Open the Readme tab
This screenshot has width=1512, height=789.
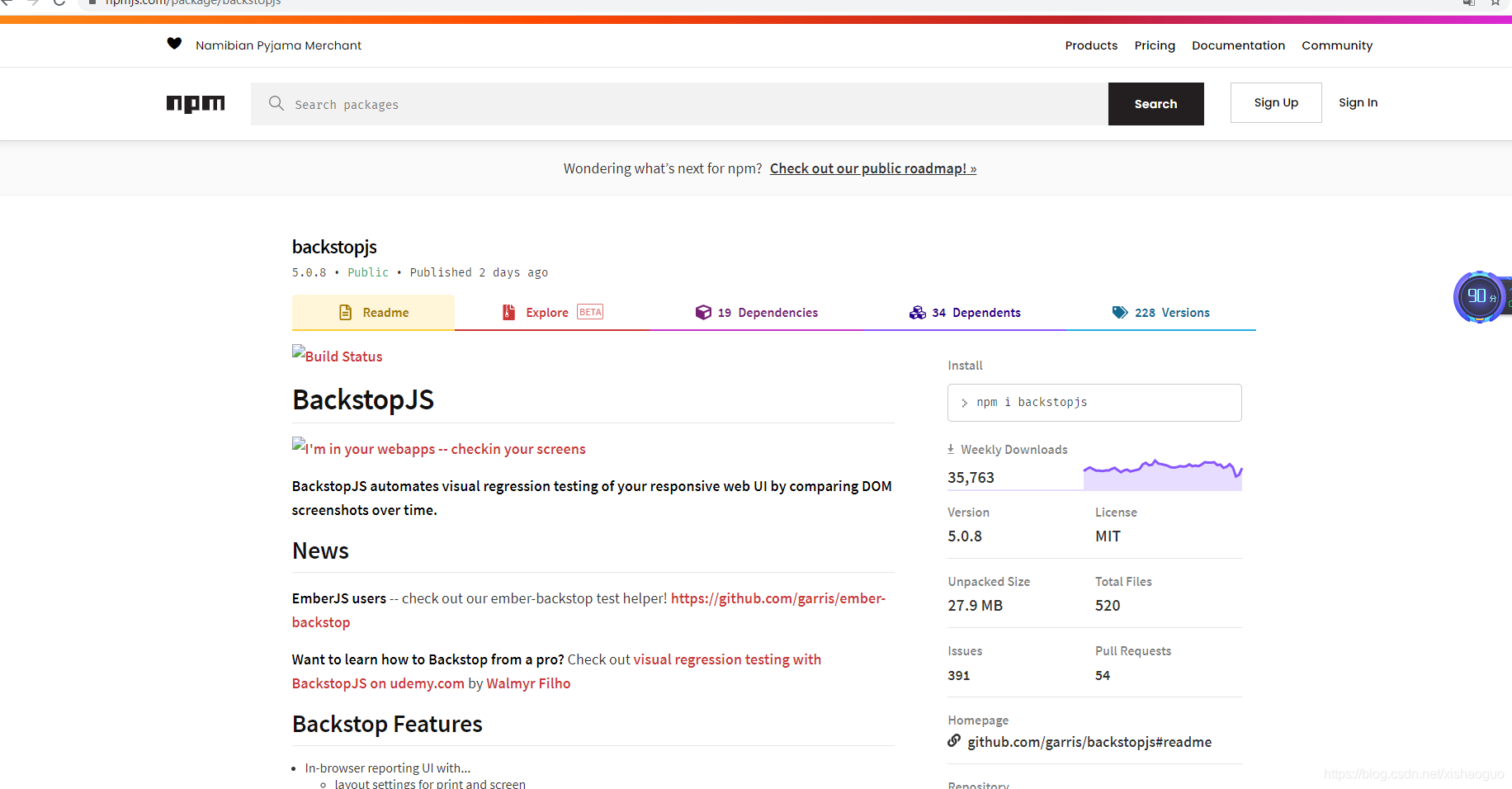(x=373, y=312)
